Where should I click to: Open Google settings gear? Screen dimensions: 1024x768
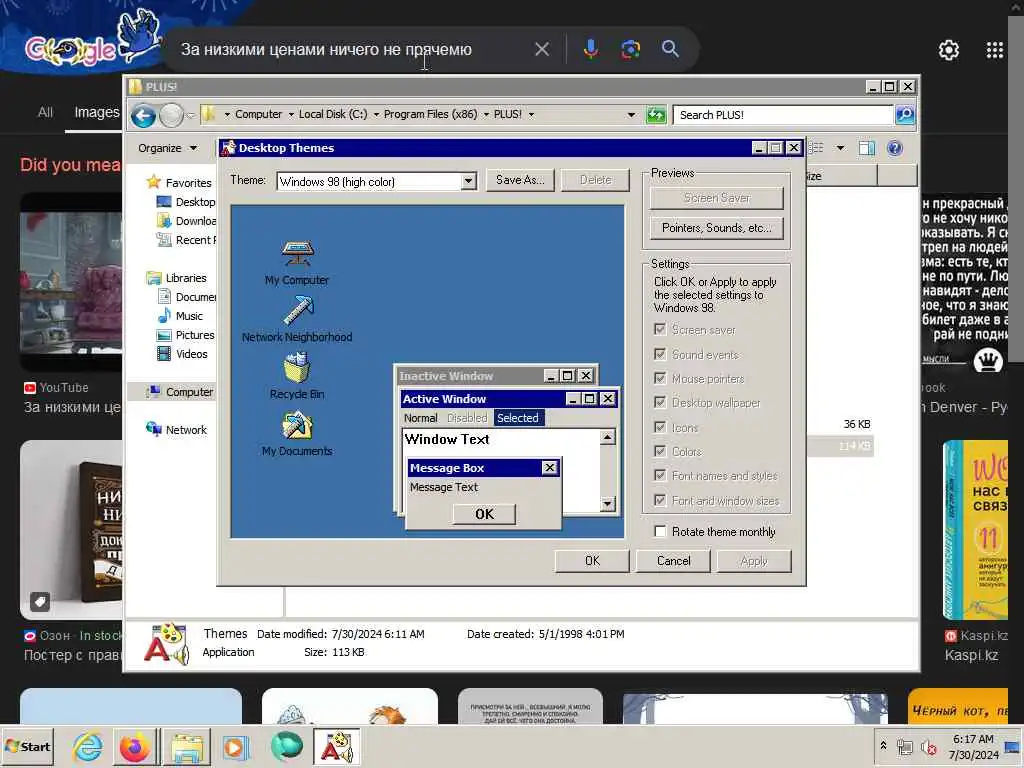point(948,50)
